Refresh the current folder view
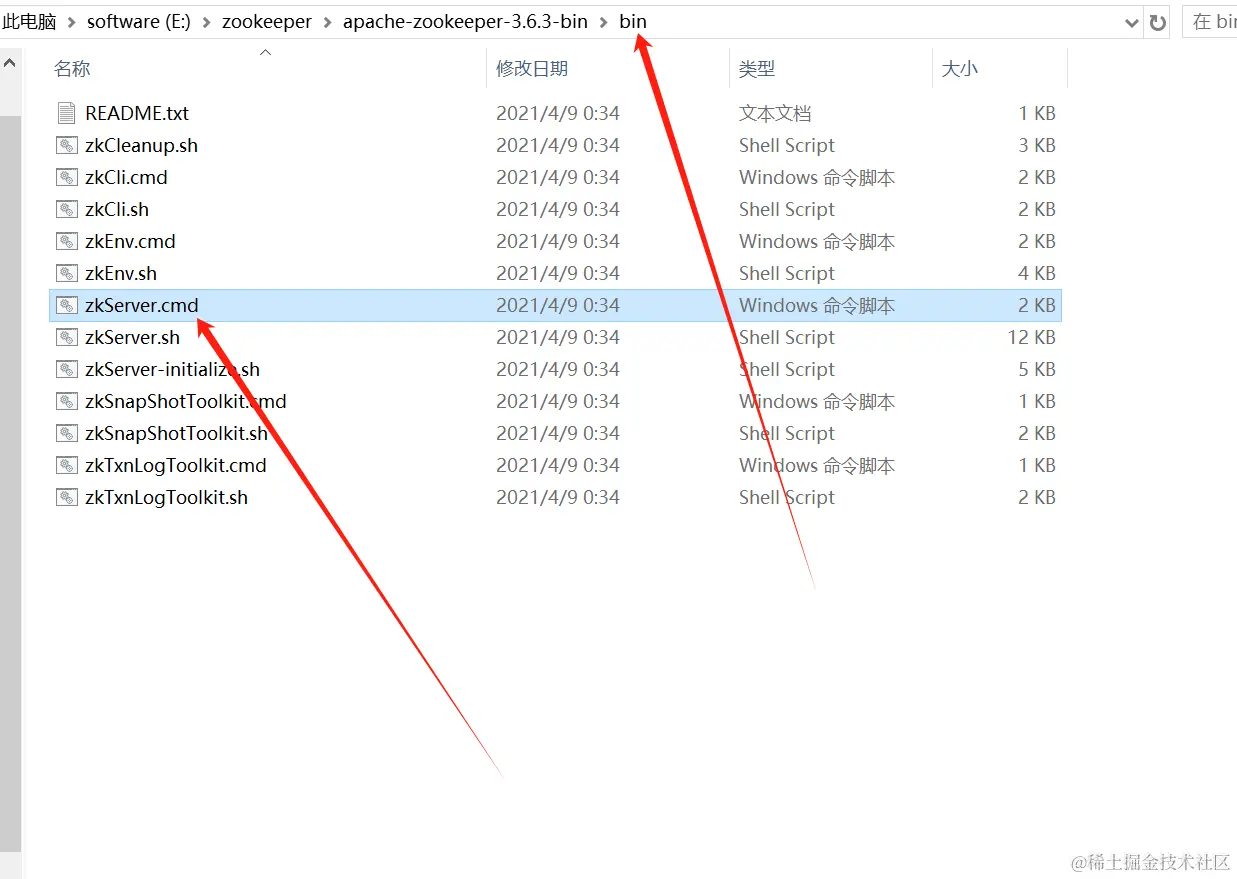 (x=1158, y=22)
